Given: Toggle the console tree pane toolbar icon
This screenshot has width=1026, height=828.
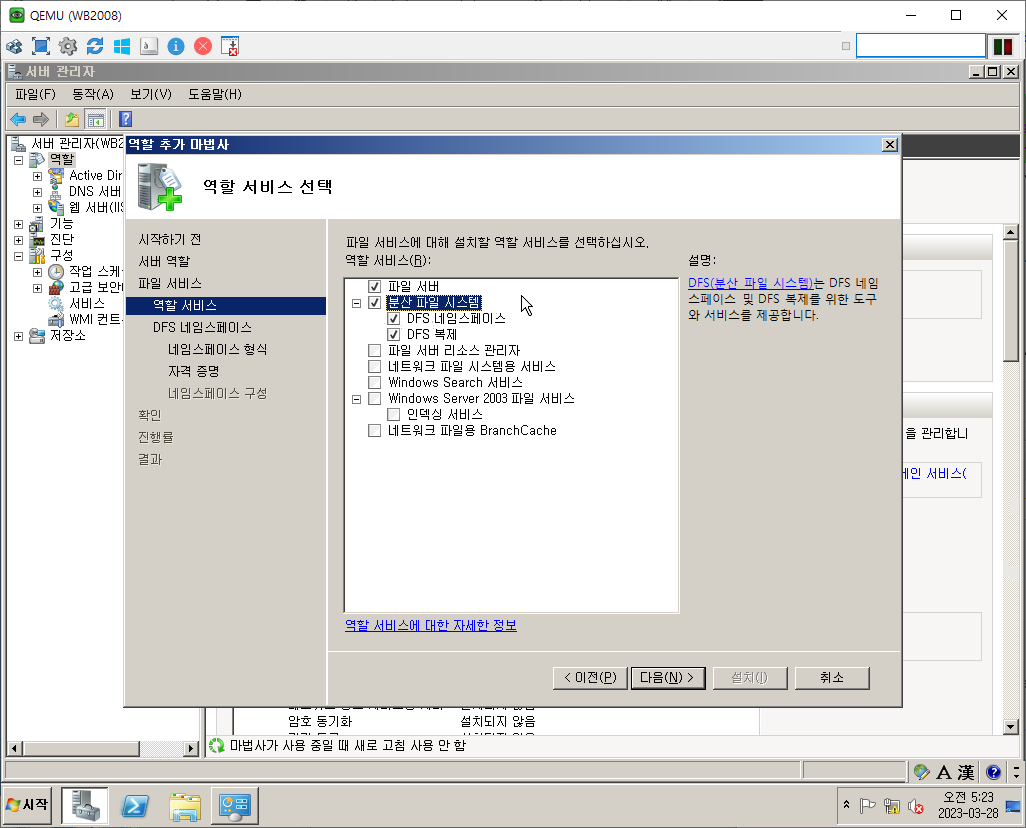Looking at the screenshot, I should 96,119.
